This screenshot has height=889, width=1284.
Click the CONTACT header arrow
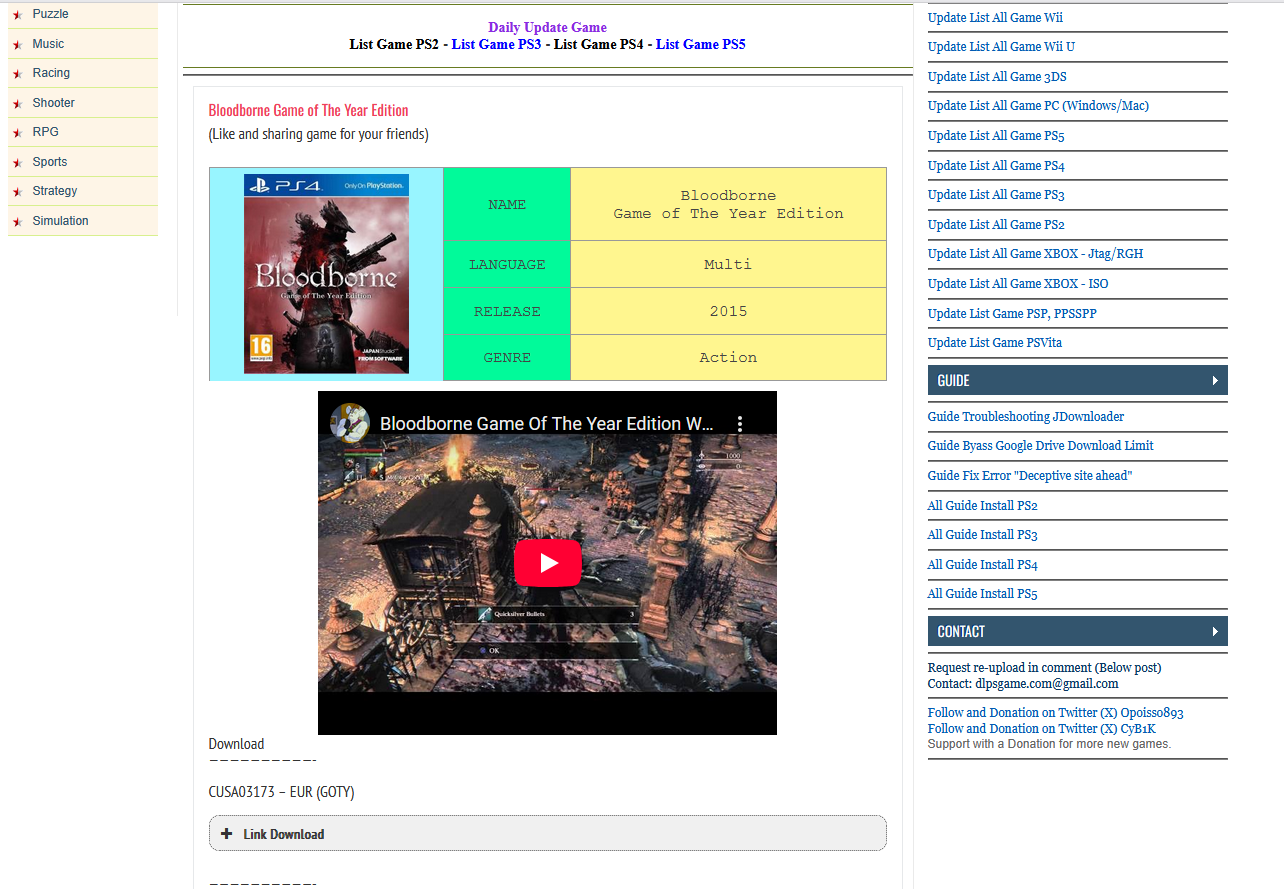point(1215,632)
